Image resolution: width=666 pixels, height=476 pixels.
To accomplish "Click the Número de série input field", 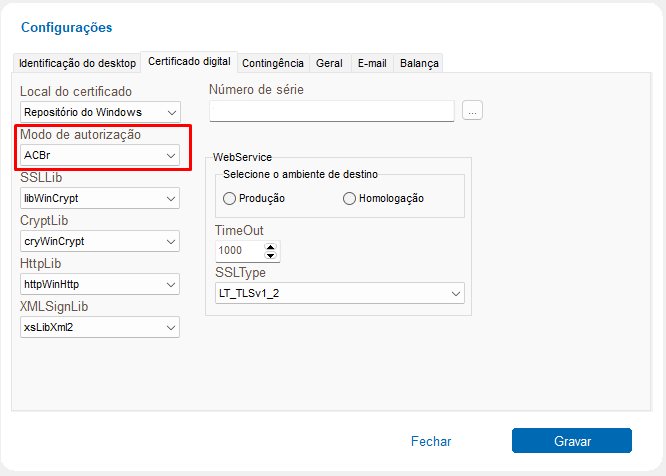I will coord(331,111).
